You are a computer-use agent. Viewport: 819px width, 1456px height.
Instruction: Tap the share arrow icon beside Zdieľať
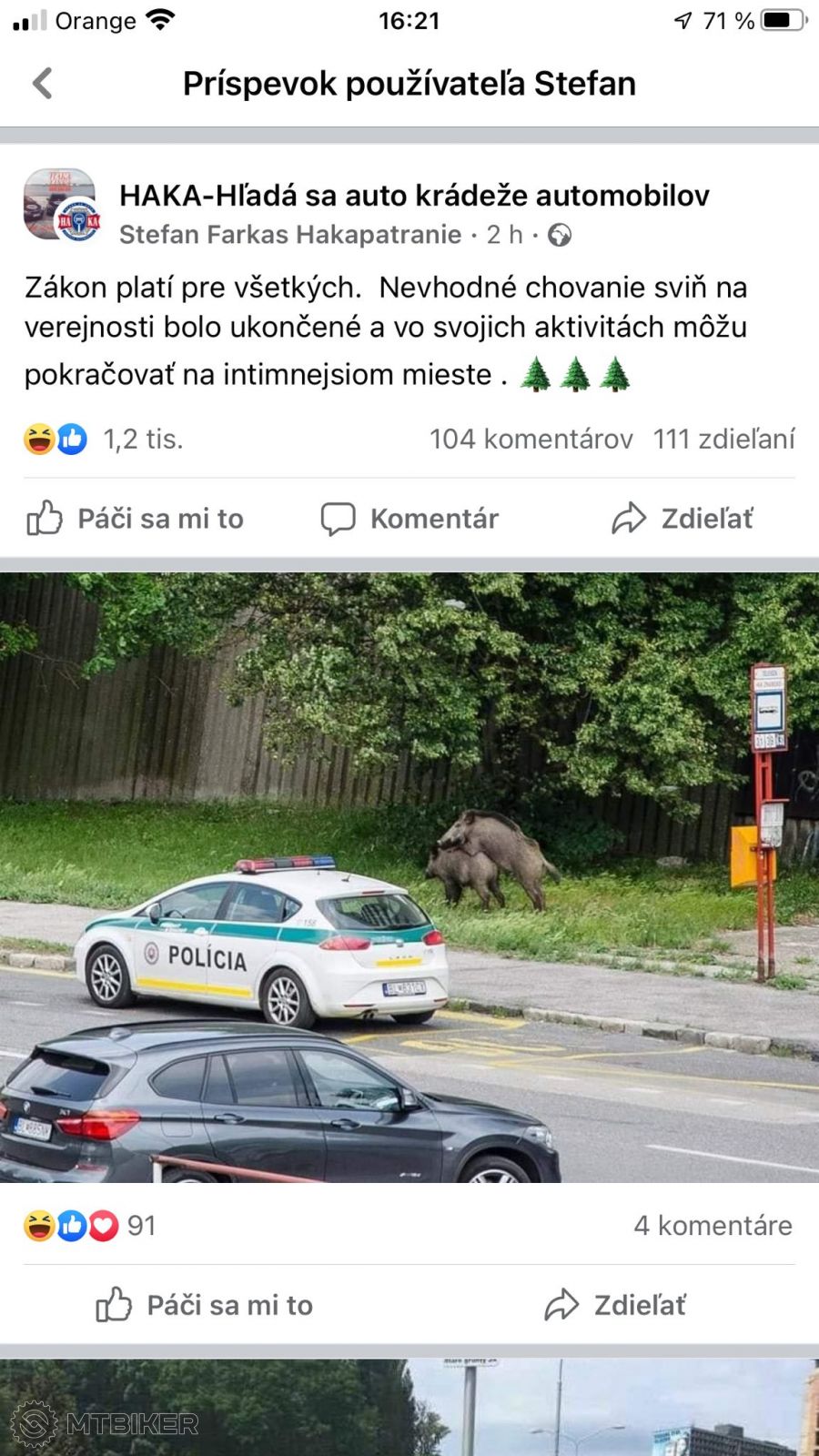tap(628, 519)
